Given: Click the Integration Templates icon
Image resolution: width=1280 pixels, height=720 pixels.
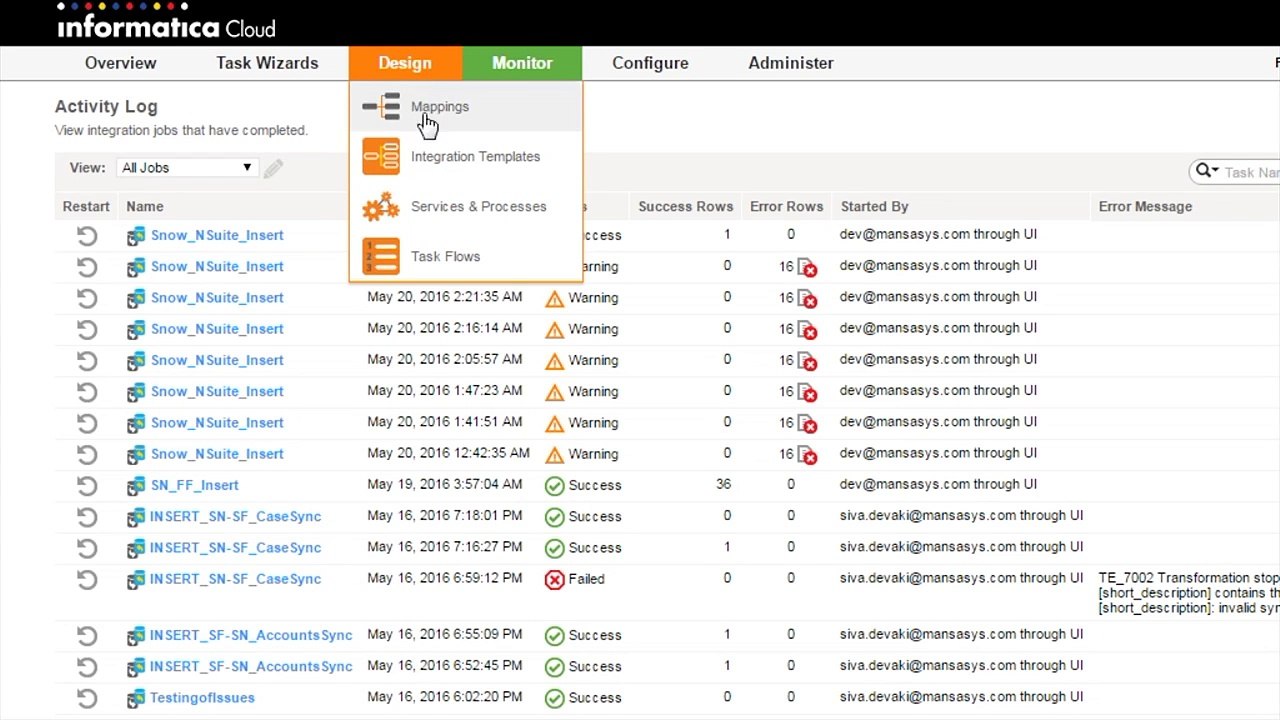Looking at the screenshot, I should pyautogui.click(x=381, y=157).
